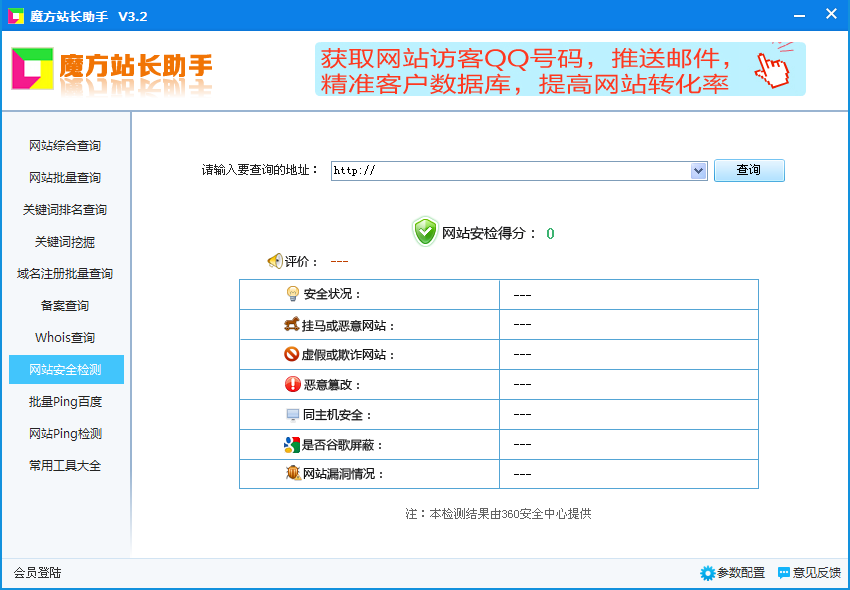Click the Google icon for 是否谷歌屏蔽

[292, 445]
